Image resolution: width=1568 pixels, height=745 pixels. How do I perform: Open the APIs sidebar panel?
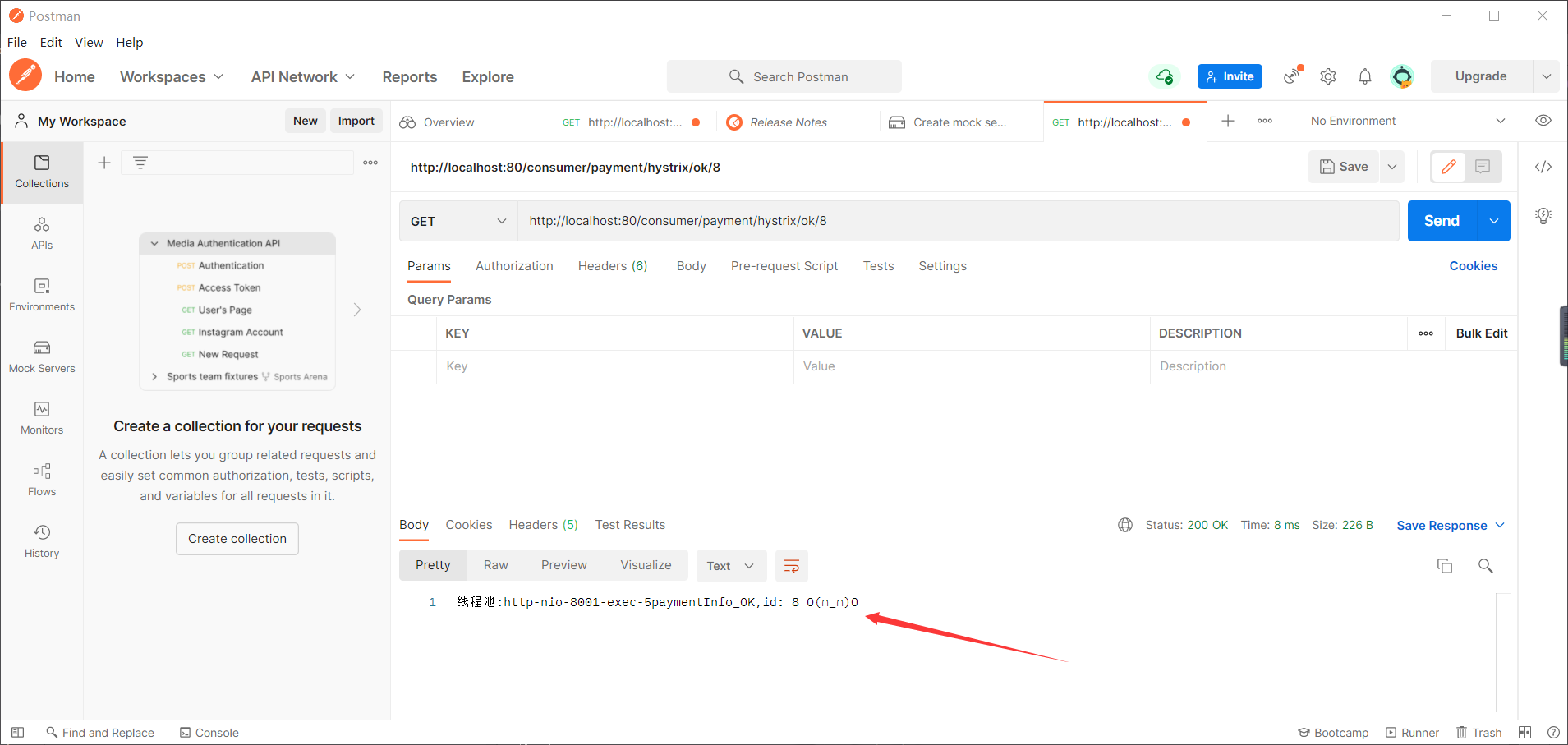[x=42, y=233]
